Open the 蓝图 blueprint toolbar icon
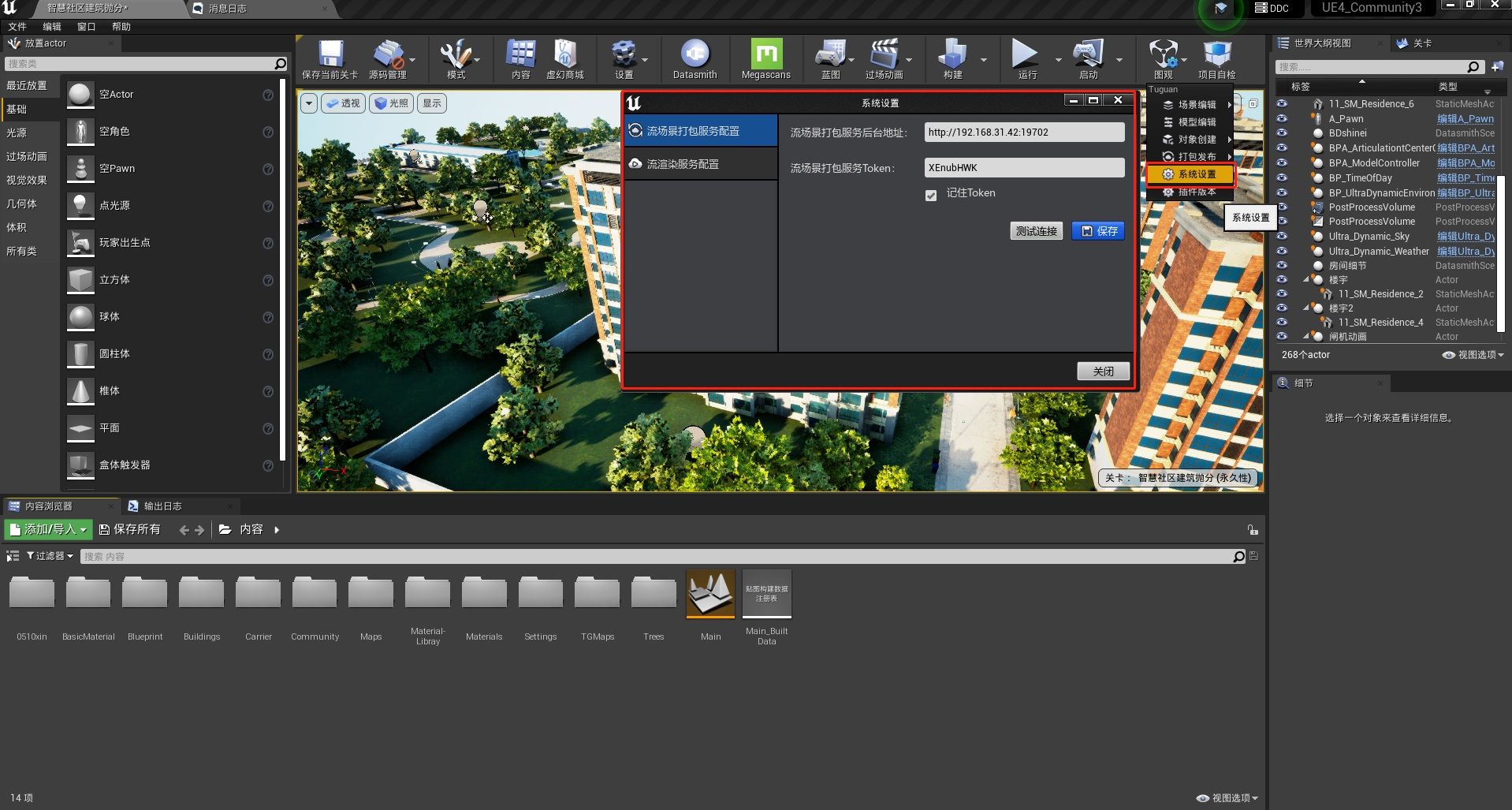1512x810 pixels. tap(830, 54)
